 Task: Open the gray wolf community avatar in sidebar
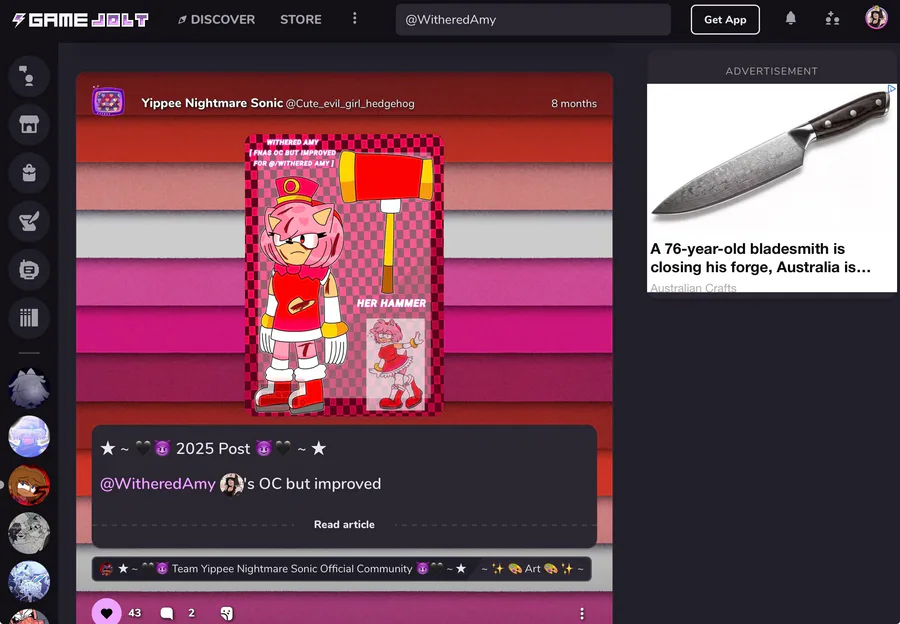[29, 389]
